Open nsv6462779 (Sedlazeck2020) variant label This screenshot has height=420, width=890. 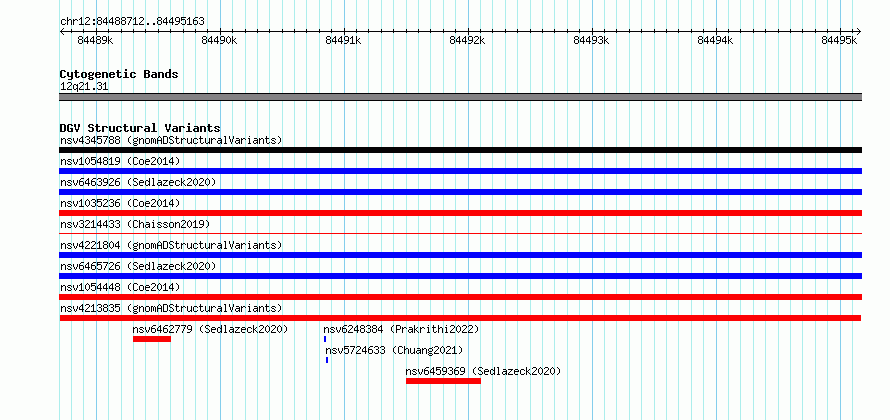(x=211, y=329)
